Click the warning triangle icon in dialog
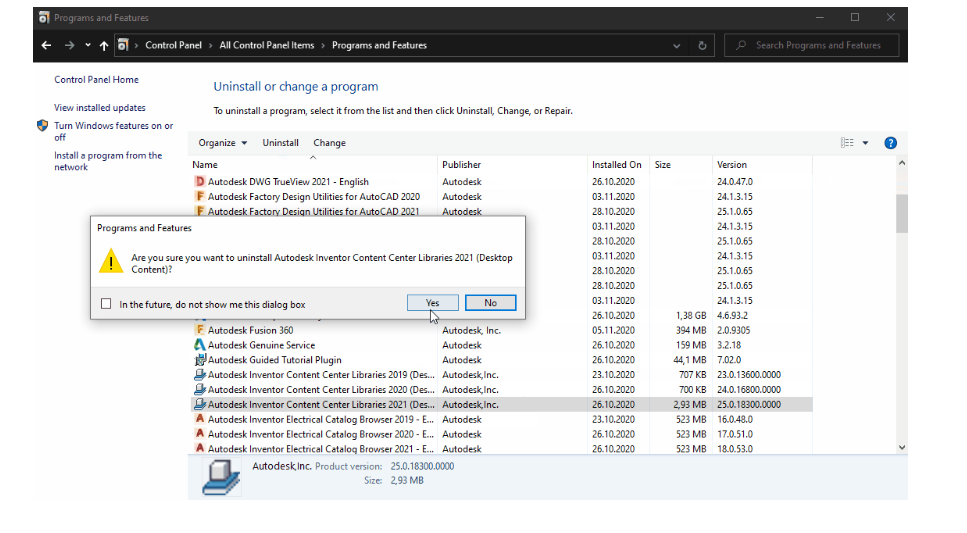967x533 pixels. 111,262
